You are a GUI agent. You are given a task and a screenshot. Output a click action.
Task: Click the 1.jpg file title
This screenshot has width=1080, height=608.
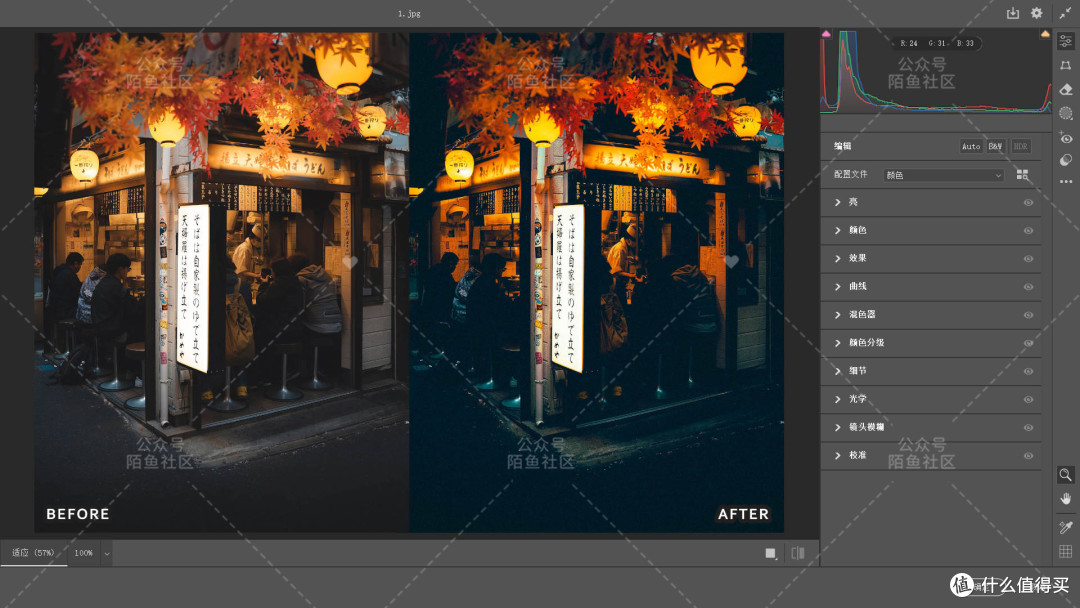coord(409,13)
